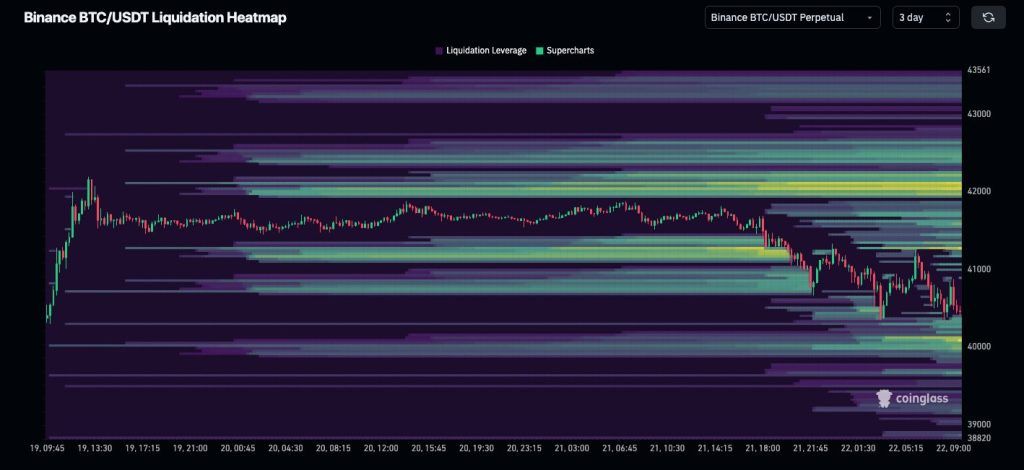
Task: Click the coinglass ghost logo icon
Action: click(x=884, y=398)
